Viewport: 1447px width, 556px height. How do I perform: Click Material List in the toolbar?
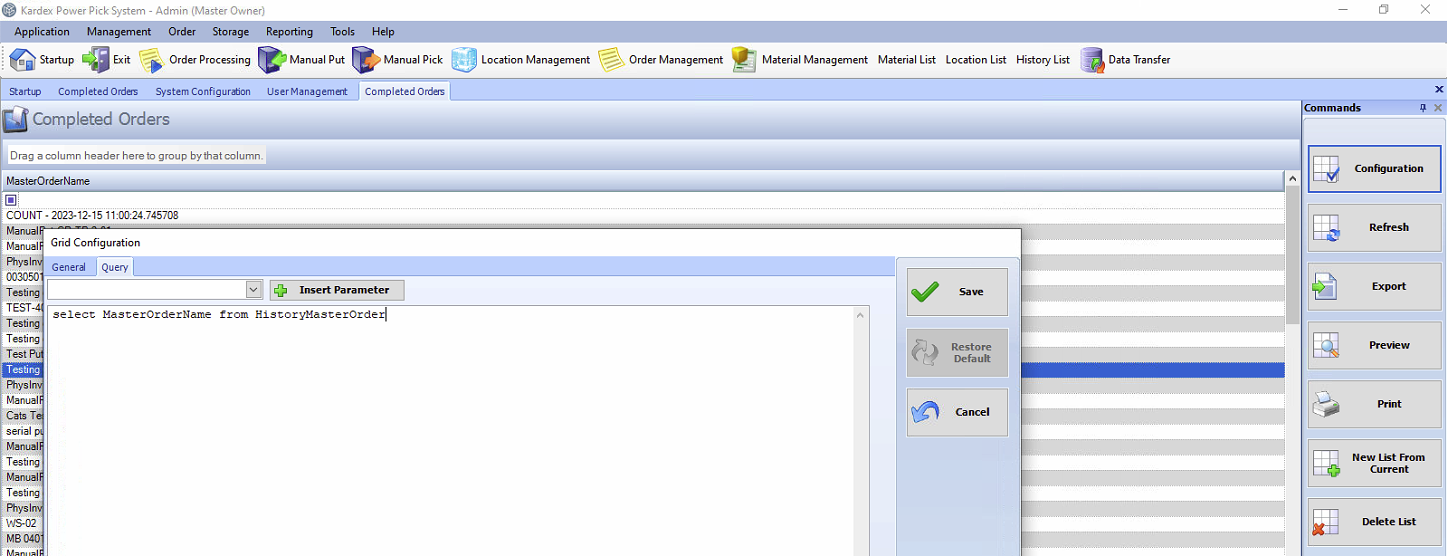pyautogui.click(x=907, y=60)
